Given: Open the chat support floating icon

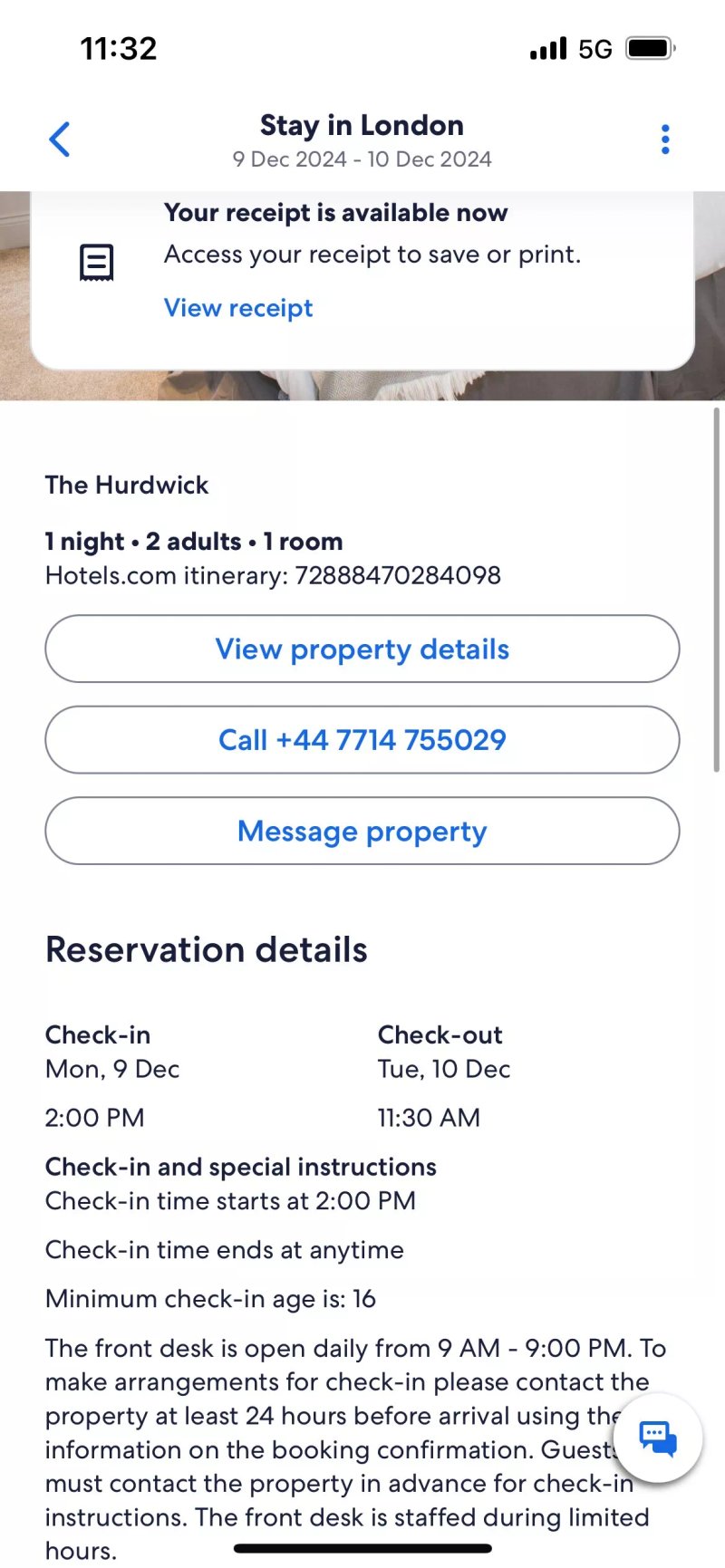Looking at the screenshot, I should (x=658, y=1438).
